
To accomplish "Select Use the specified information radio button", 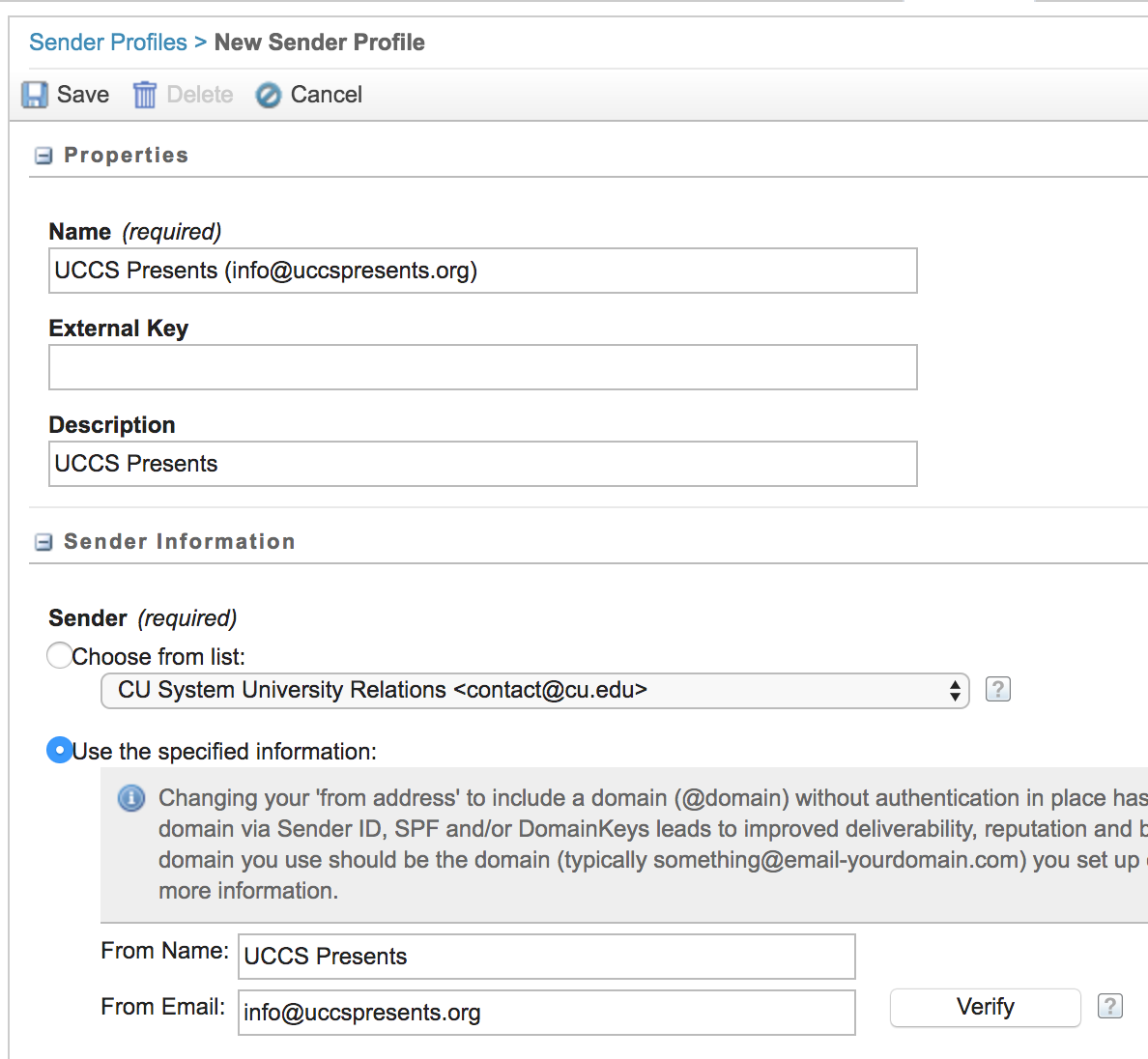I will (x=59, y=750).
